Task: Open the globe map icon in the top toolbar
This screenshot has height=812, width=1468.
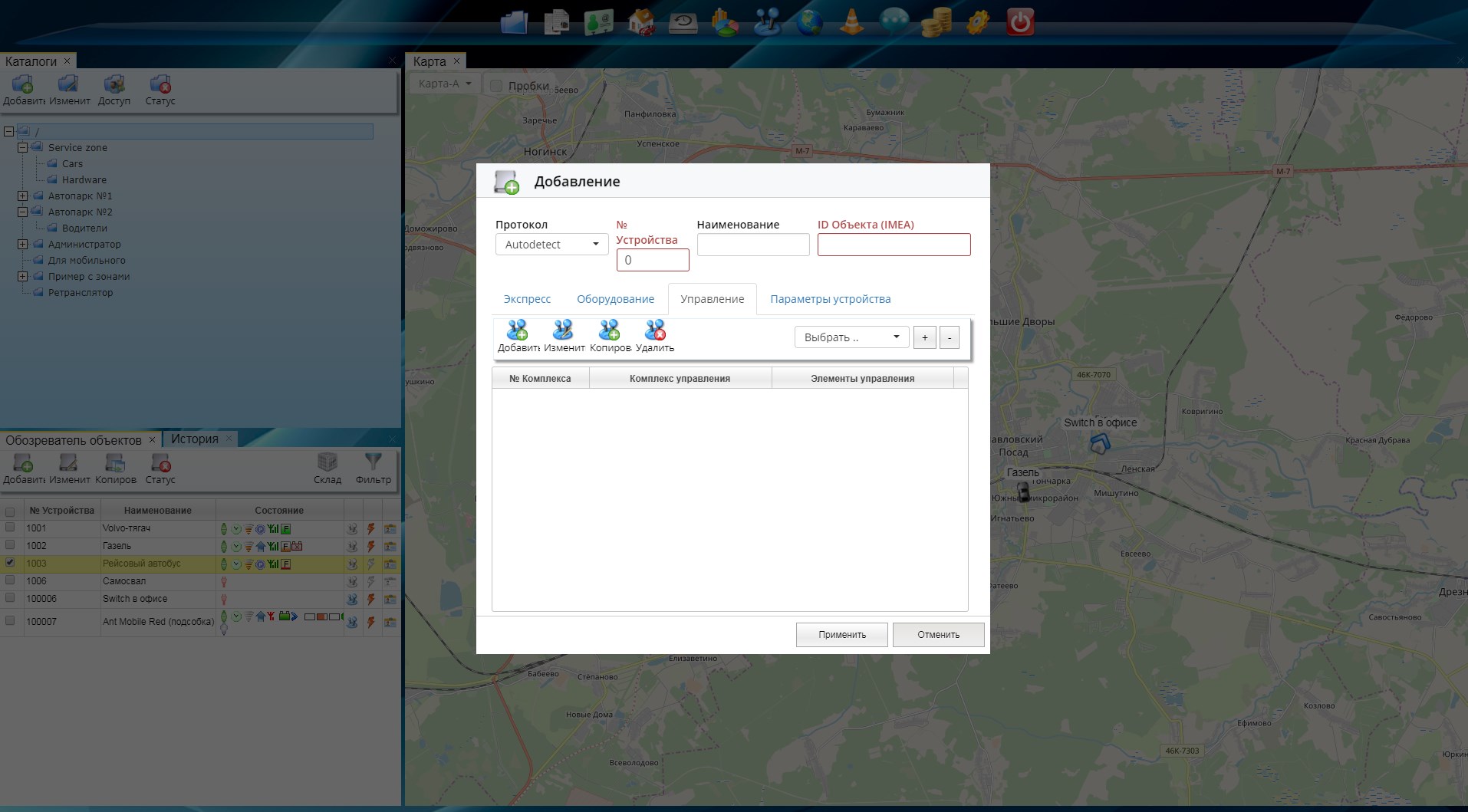Action: [809, 22]
